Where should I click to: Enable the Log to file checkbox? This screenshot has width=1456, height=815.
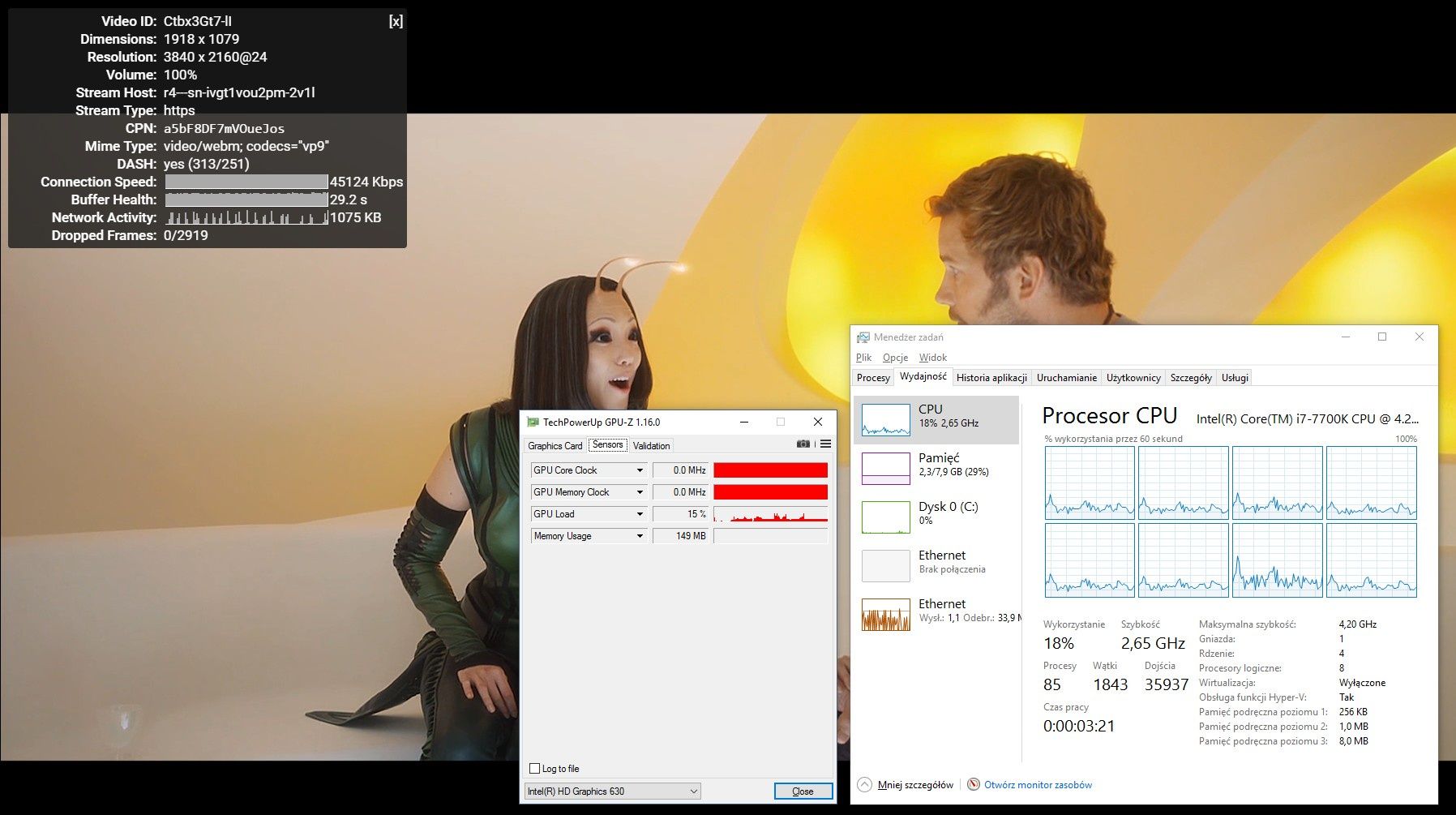coord(534,769)
